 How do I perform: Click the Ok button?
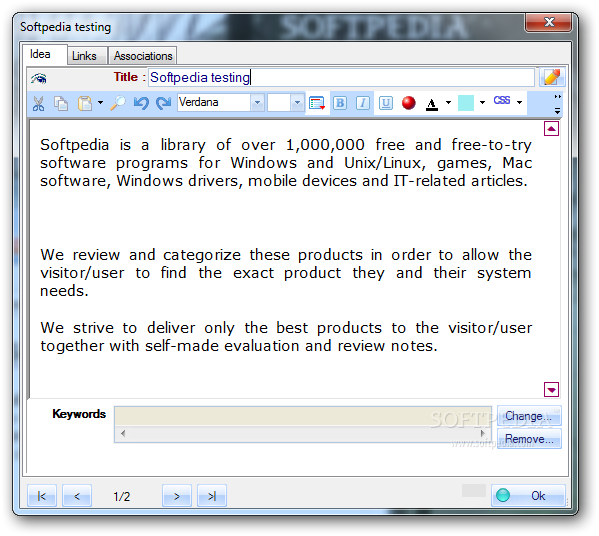[528, 496]
